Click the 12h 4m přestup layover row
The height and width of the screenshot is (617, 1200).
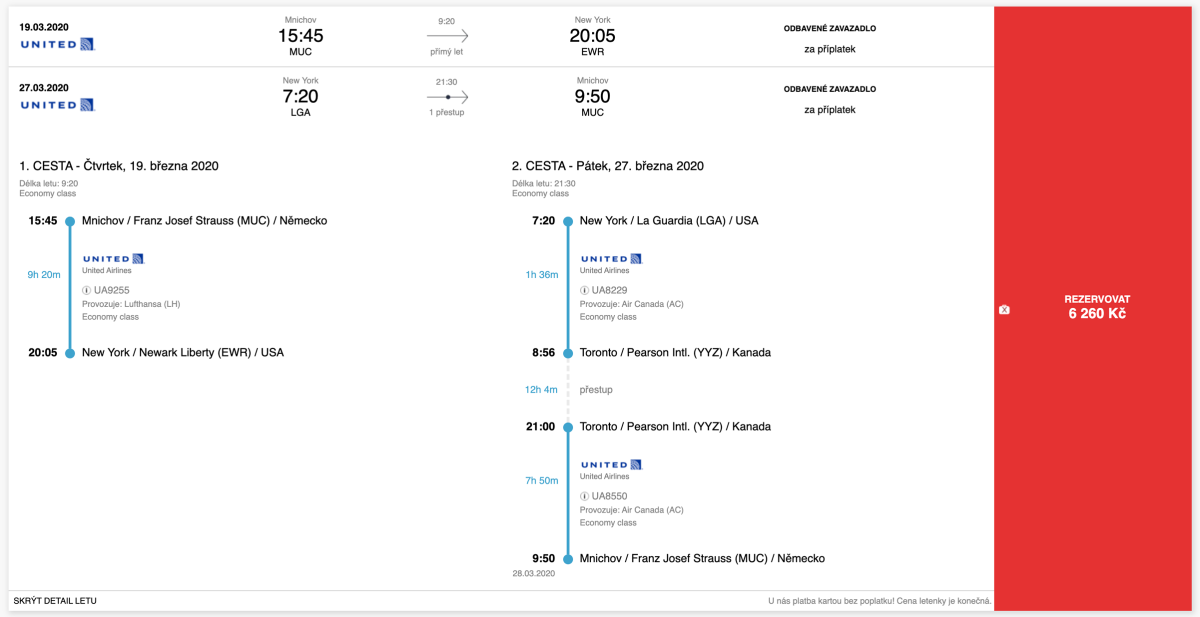[x=566, y=390]
